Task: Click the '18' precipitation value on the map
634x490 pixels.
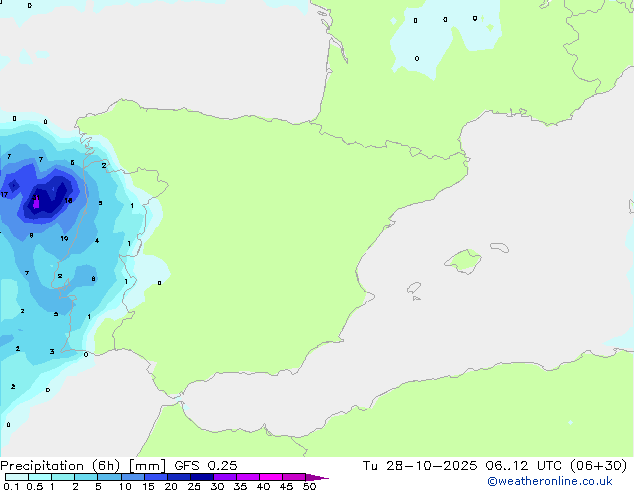Action: [x=68, y=201]
